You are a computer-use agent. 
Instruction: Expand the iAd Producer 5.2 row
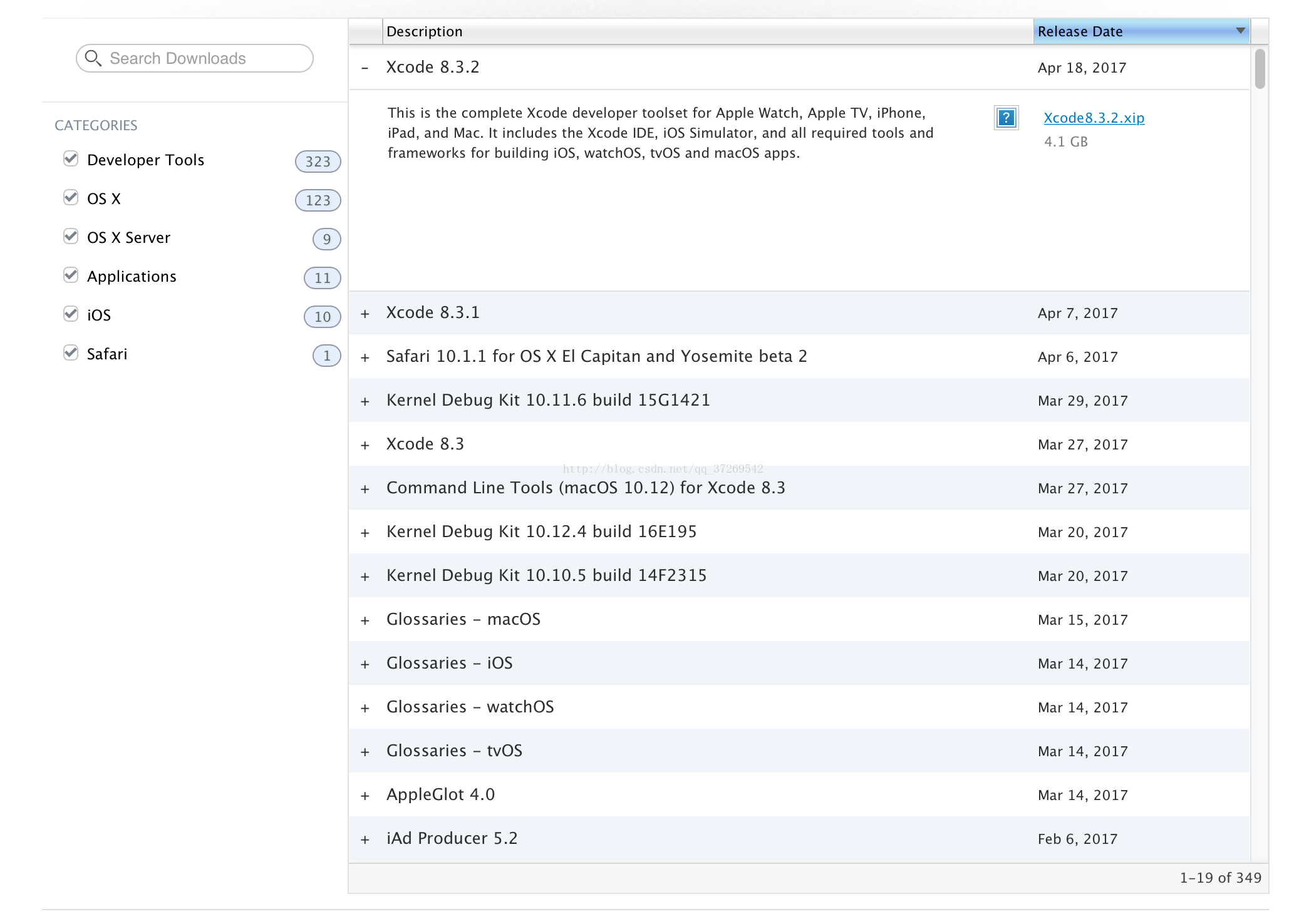click(x=365, y=839)
